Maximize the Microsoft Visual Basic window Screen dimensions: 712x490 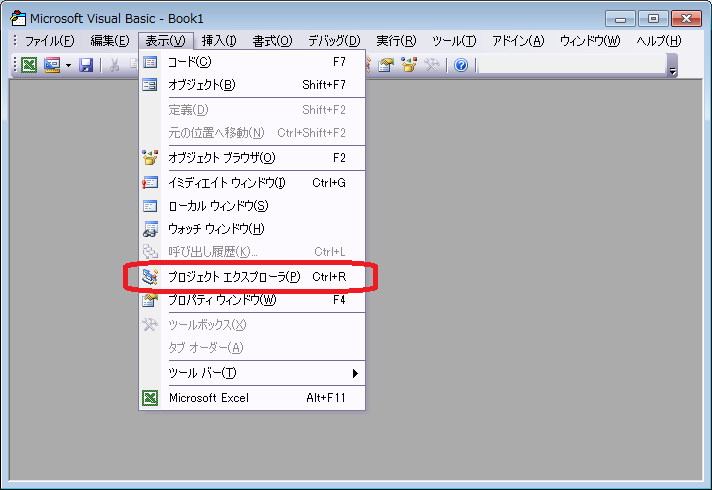pos(653,19)
